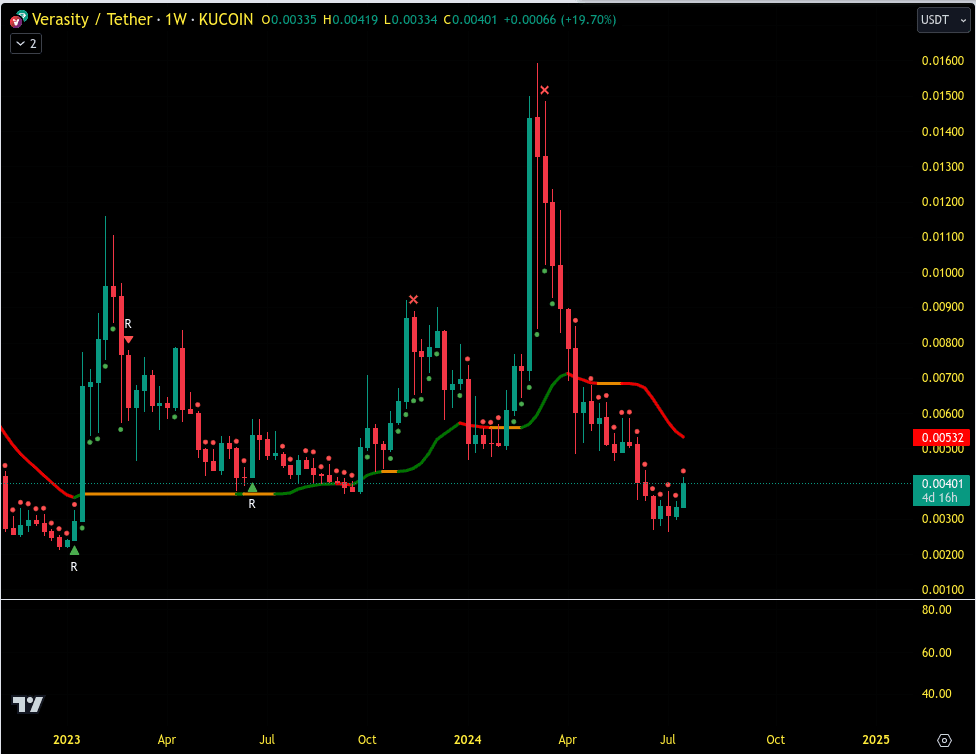Click the green up-triangle signal near Jul 2023
The width and height of the screenshot is (976, 754).
click(x=252, y=488)
